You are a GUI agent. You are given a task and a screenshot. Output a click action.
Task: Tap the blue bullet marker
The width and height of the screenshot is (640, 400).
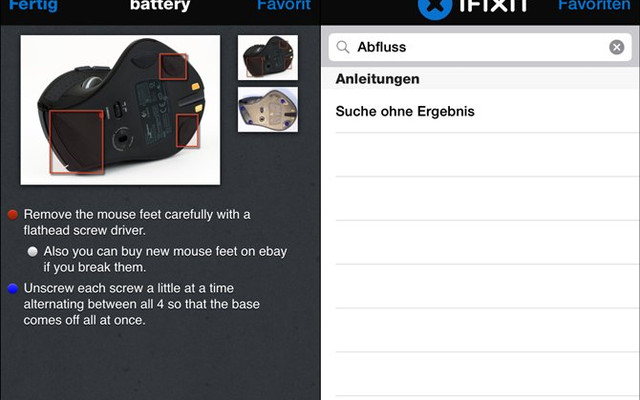[x=13, y=289]
